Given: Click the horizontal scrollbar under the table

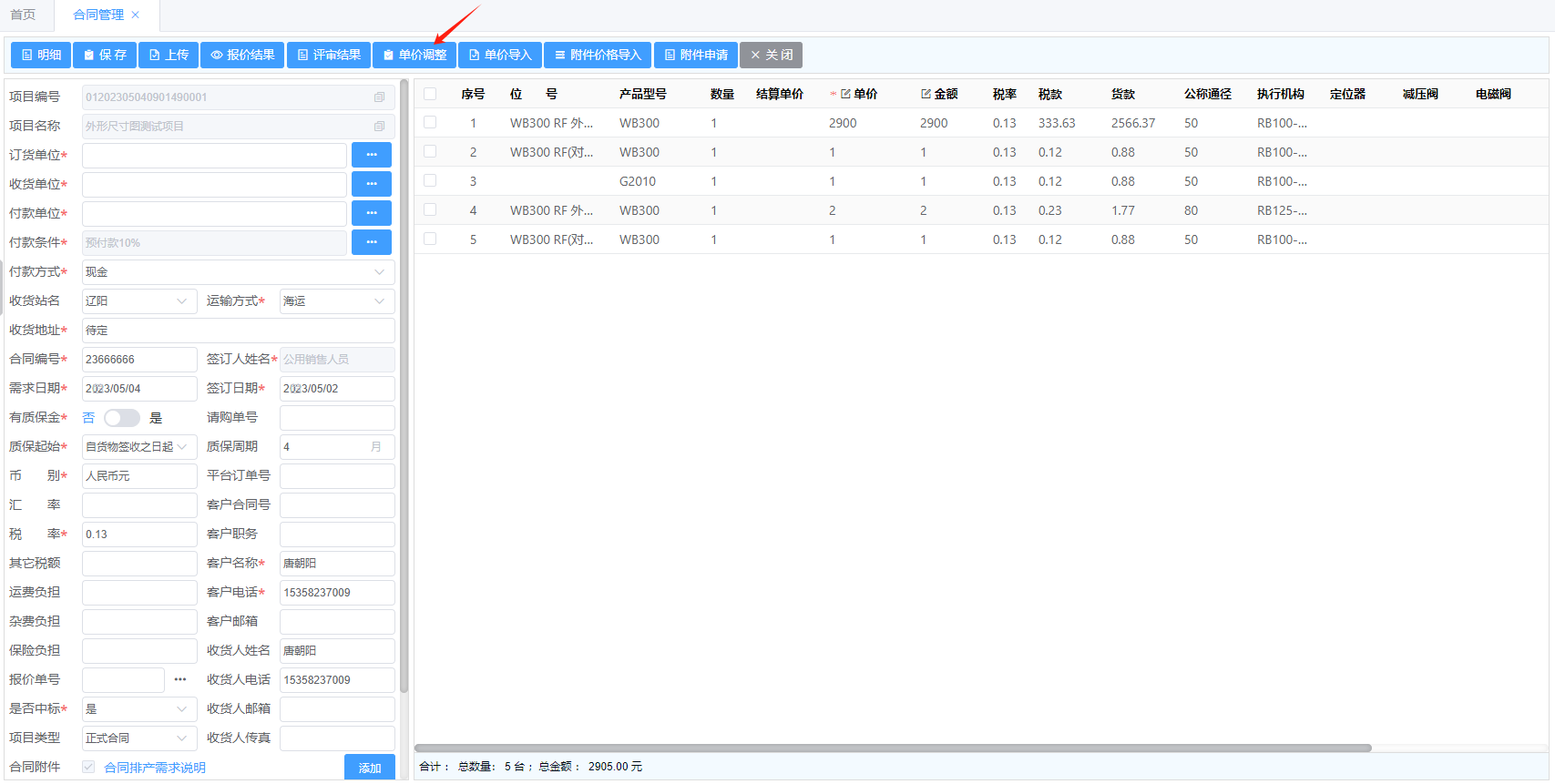Looking at the screenshot, I should 893,748.
